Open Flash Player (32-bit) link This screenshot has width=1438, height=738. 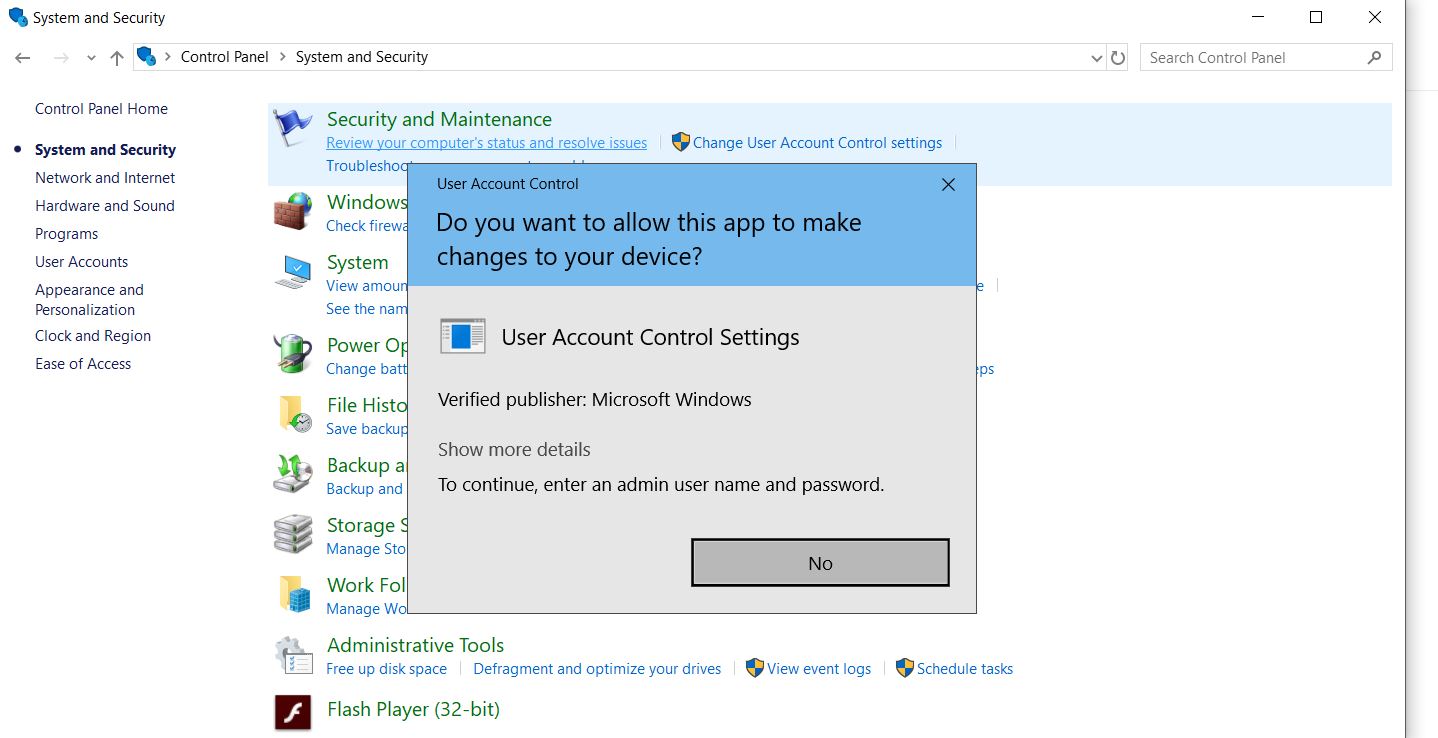coord(413,709)
